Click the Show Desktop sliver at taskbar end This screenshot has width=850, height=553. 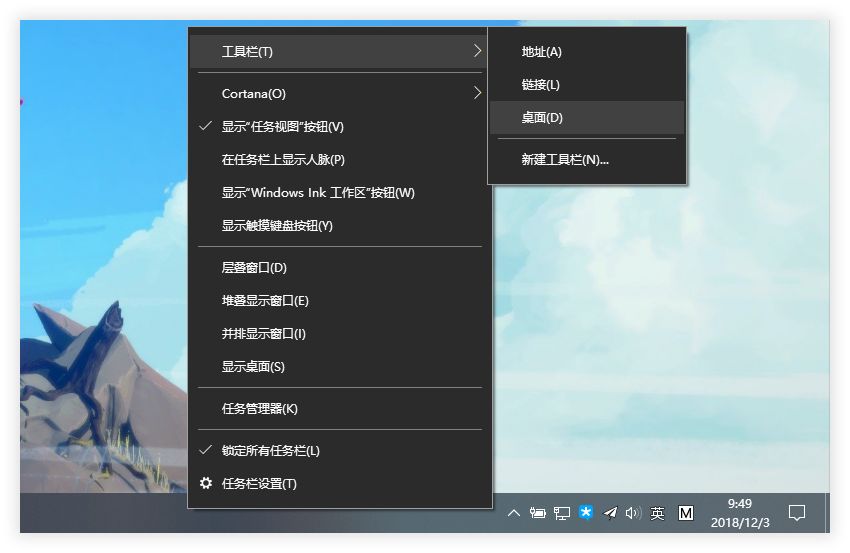(x=827, y=513)
